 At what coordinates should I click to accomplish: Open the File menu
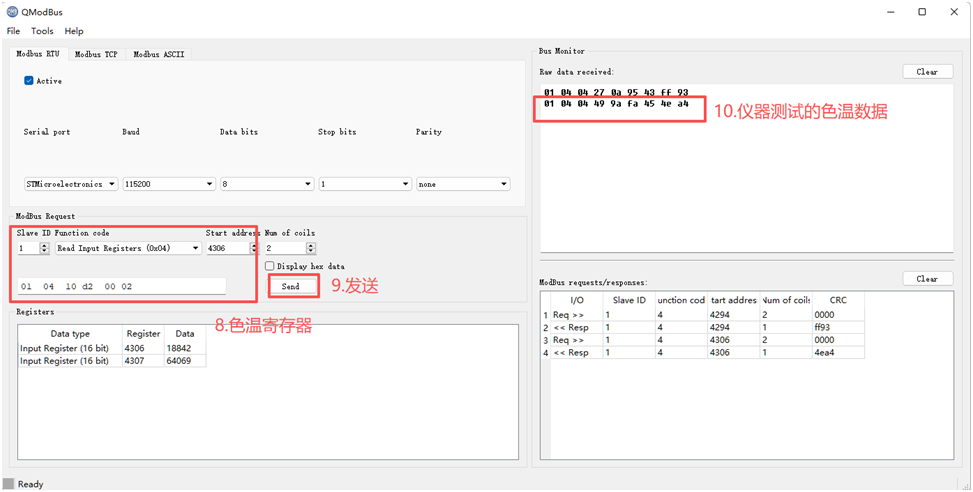[x=13, y=31]
